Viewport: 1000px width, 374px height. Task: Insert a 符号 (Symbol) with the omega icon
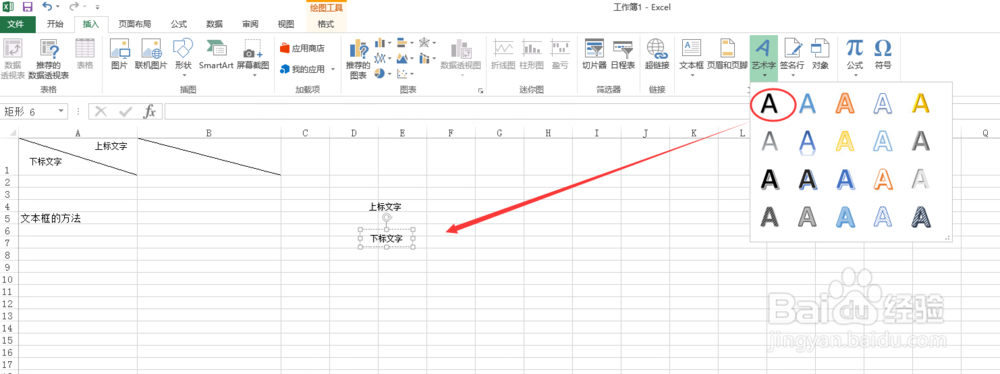pyautogui.click(x=883, y=54)
